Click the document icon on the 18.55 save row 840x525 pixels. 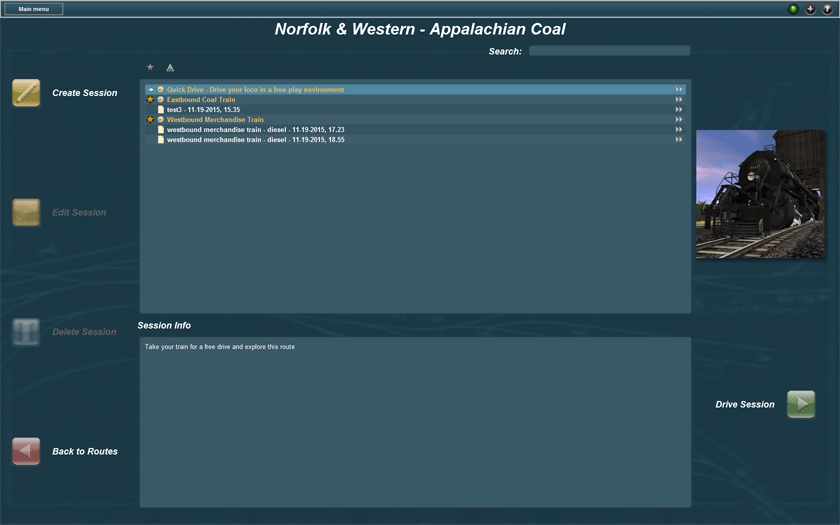(161, 139)
